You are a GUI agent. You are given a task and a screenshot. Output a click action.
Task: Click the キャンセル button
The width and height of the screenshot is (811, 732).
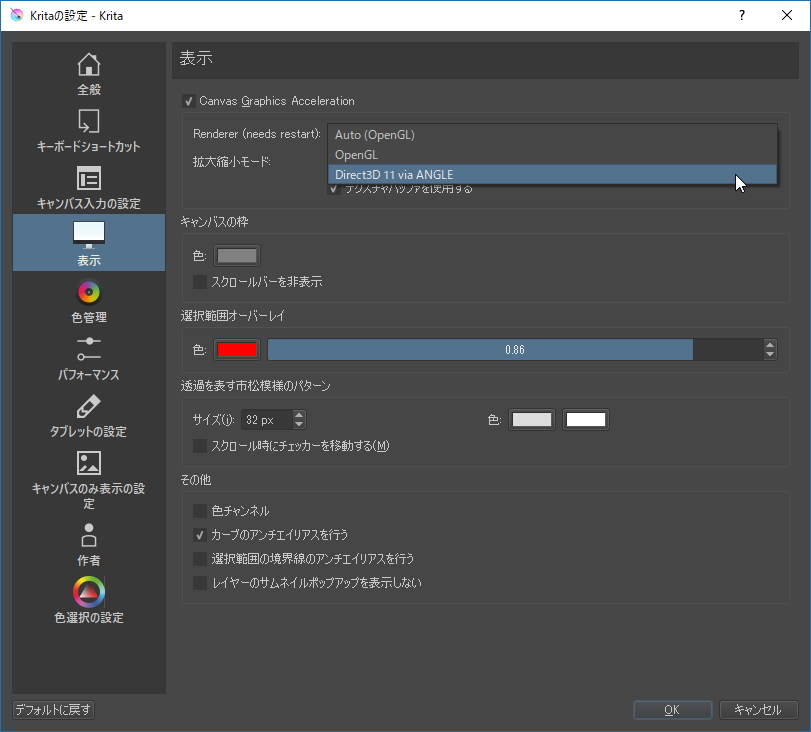pos(758,710)
